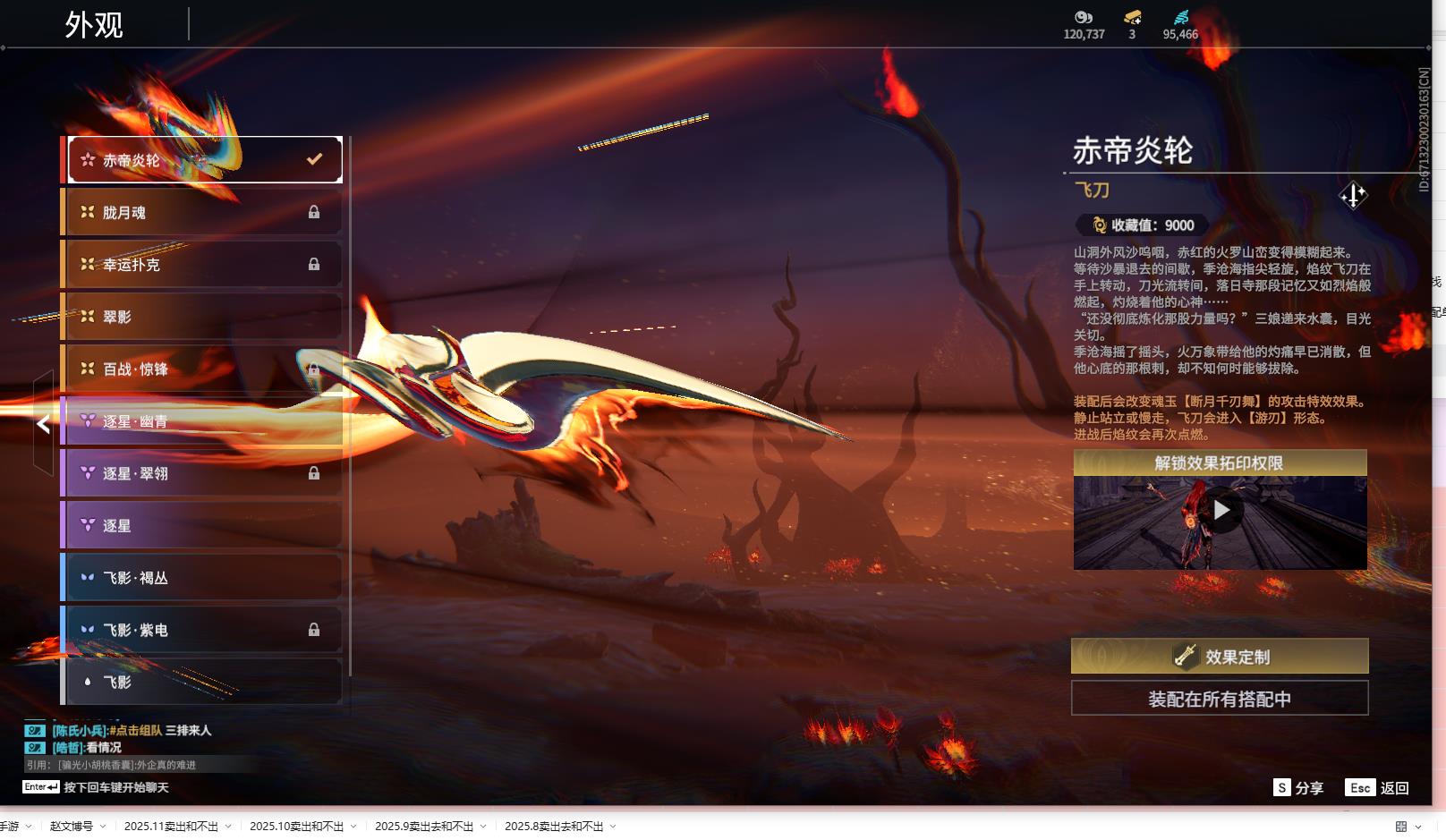Choose the 逐星·翠翎 skin

tap(202, 473)
